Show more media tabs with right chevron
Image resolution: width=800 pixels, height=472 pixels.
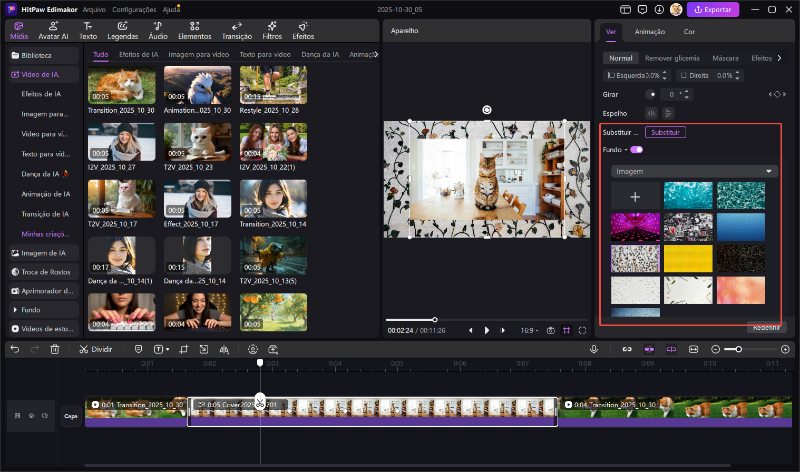click(x=376, y=54)
